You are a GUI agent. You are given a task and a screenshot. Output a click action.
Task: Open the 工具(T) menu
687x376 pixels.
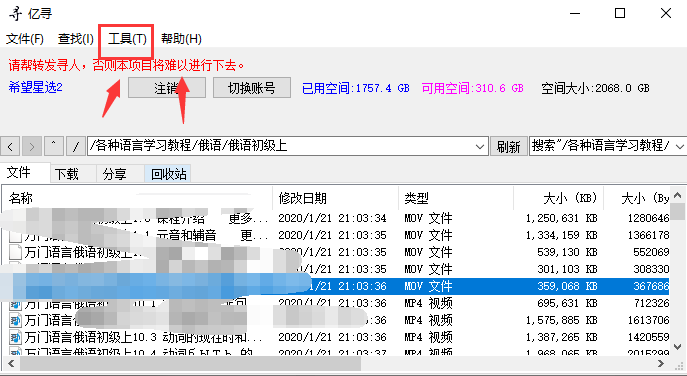click(x=127, y=39)
